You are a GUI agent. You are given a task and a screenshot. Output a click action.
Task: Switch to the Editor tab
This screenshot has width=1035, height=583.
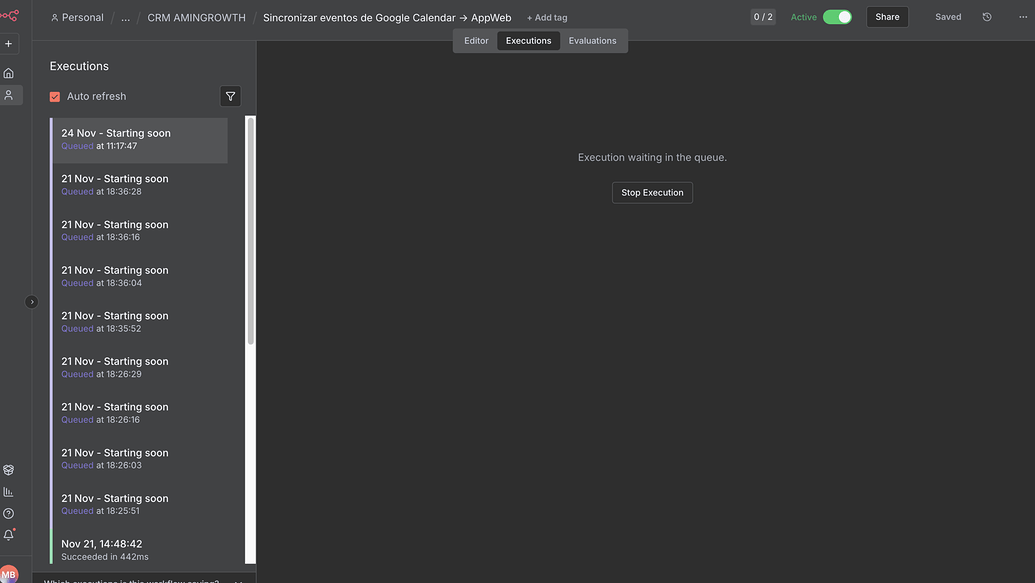click(x=475, y=40)
